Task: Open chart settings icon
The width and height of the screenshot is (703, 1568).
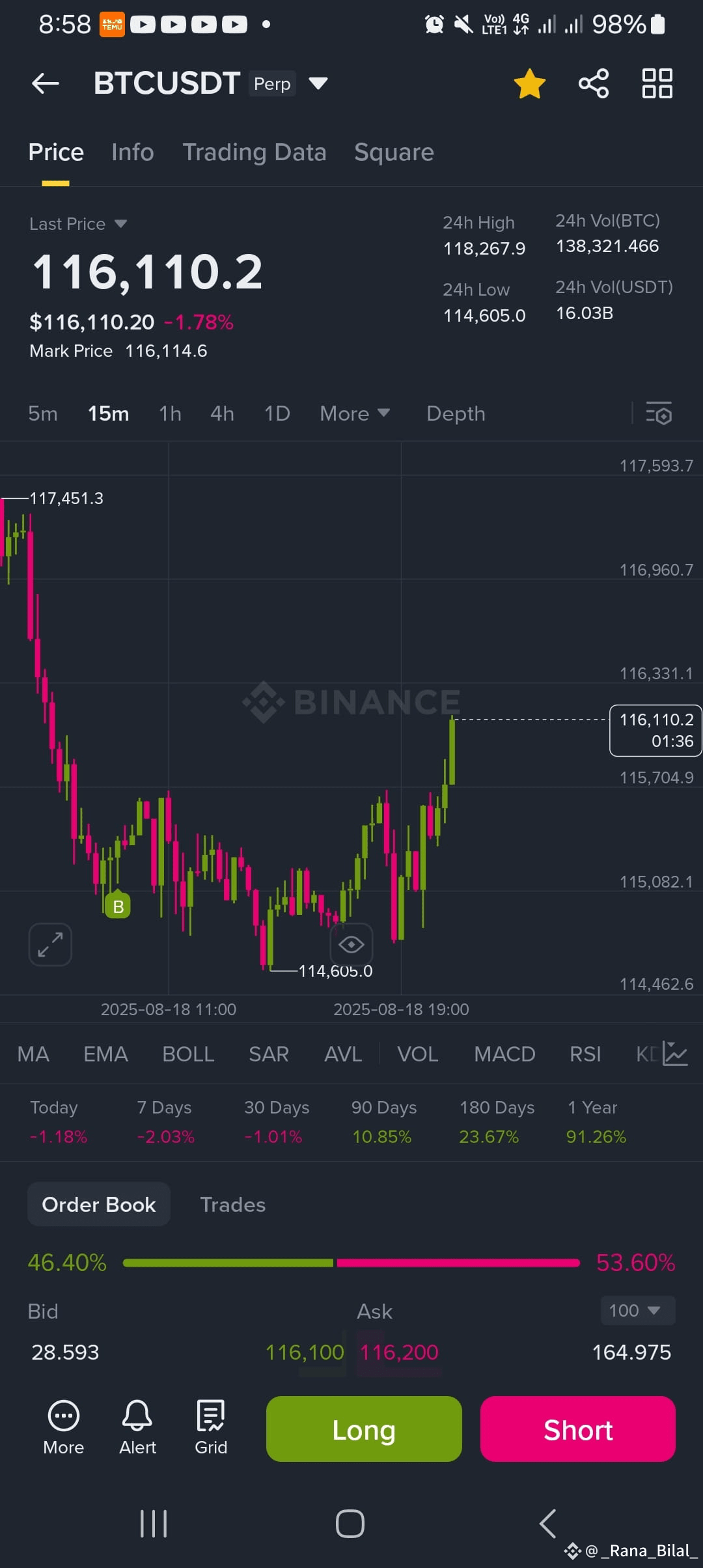Action: [x=659, y=413]
